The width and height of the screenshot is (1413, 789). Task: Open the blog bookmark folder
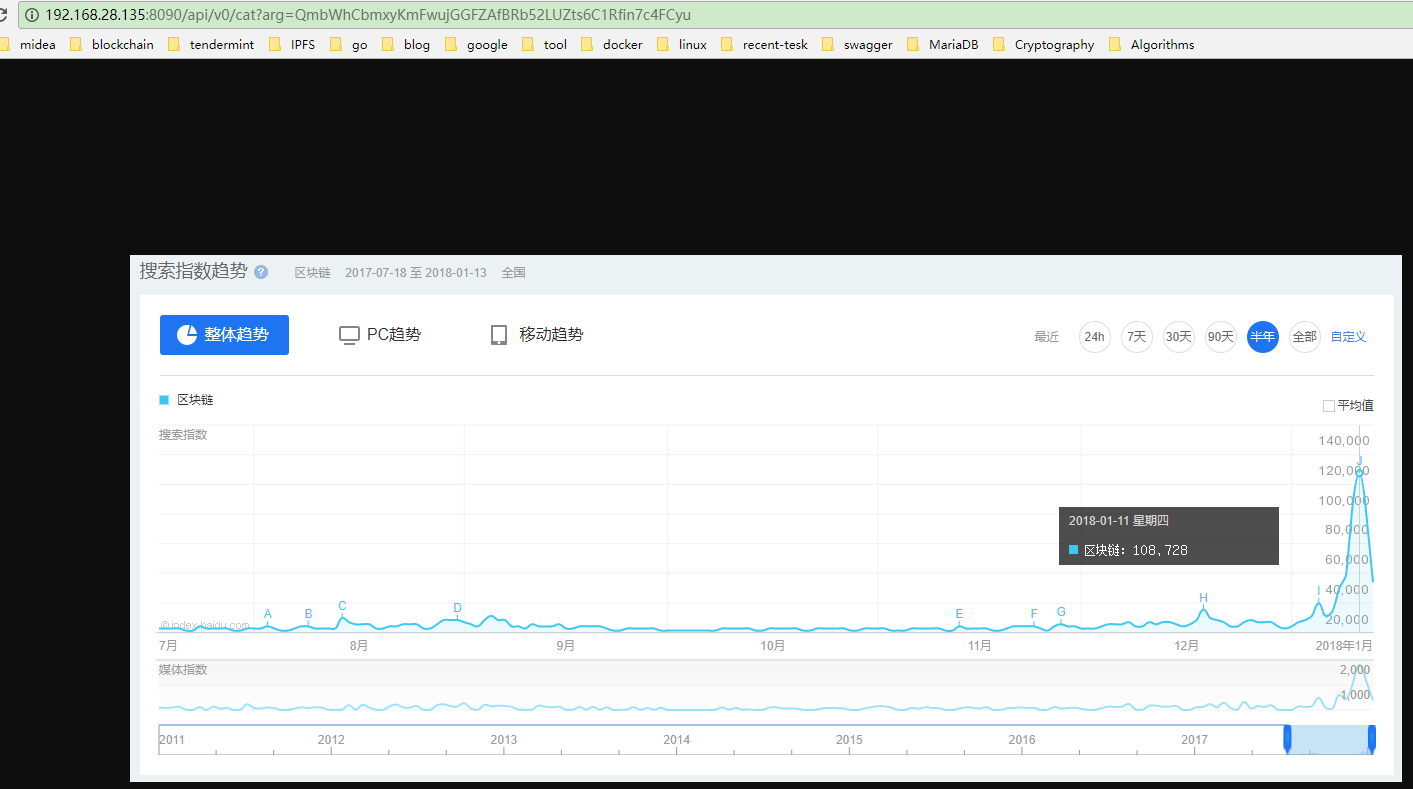point(406,44)
